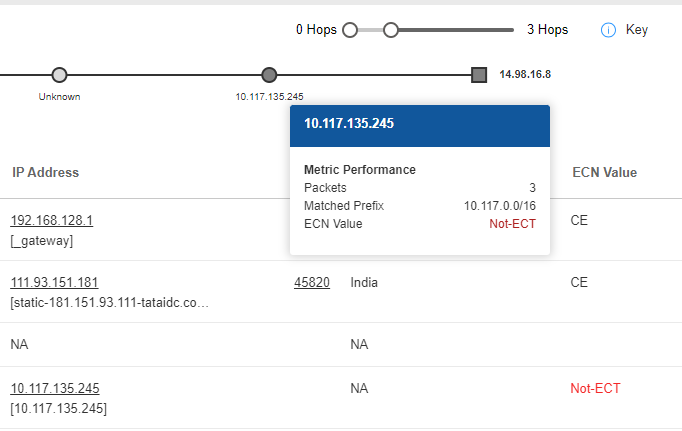Image resolution: width=682 pixels, height=431 pixels.
Task: Click the right hops slider handle
Action: pos(391,30)
